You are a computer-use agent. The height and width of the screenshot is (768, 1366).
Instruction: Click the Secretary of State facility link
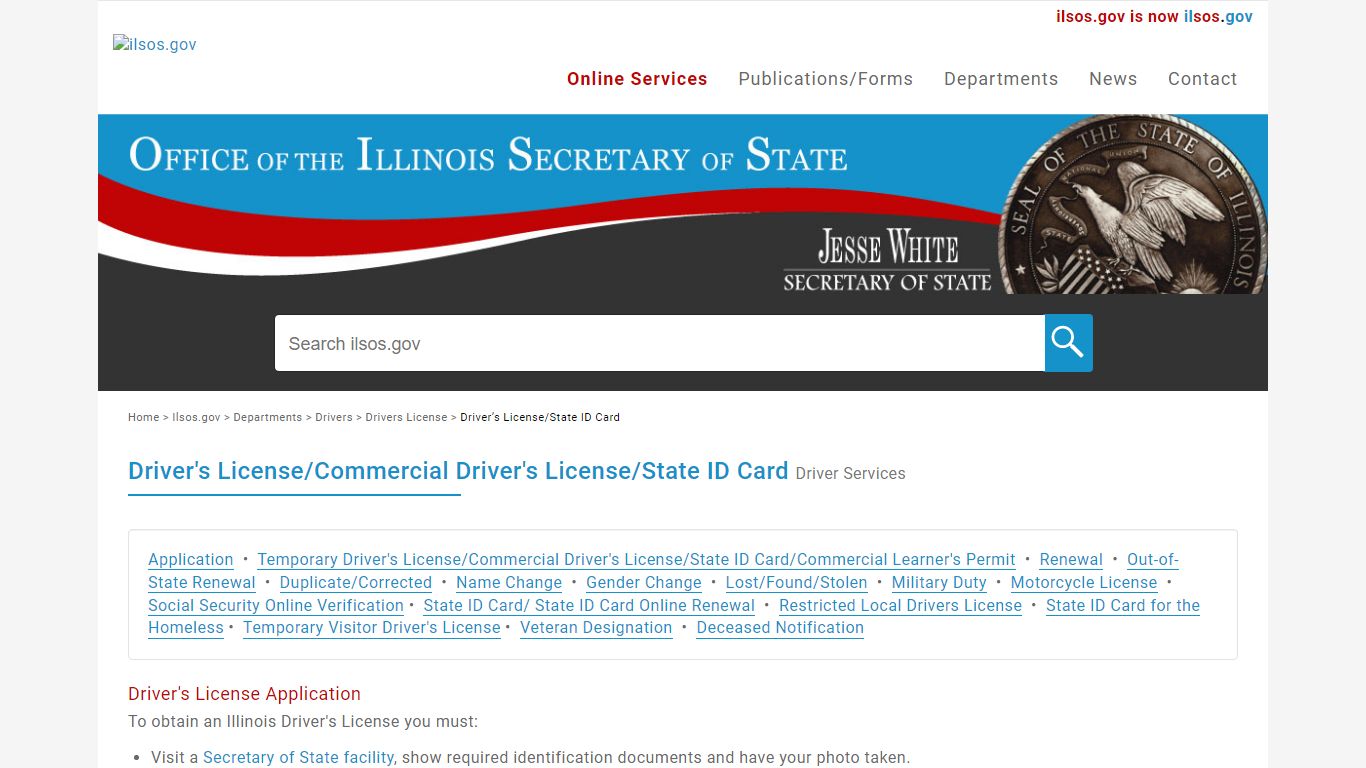coord(298,757)
